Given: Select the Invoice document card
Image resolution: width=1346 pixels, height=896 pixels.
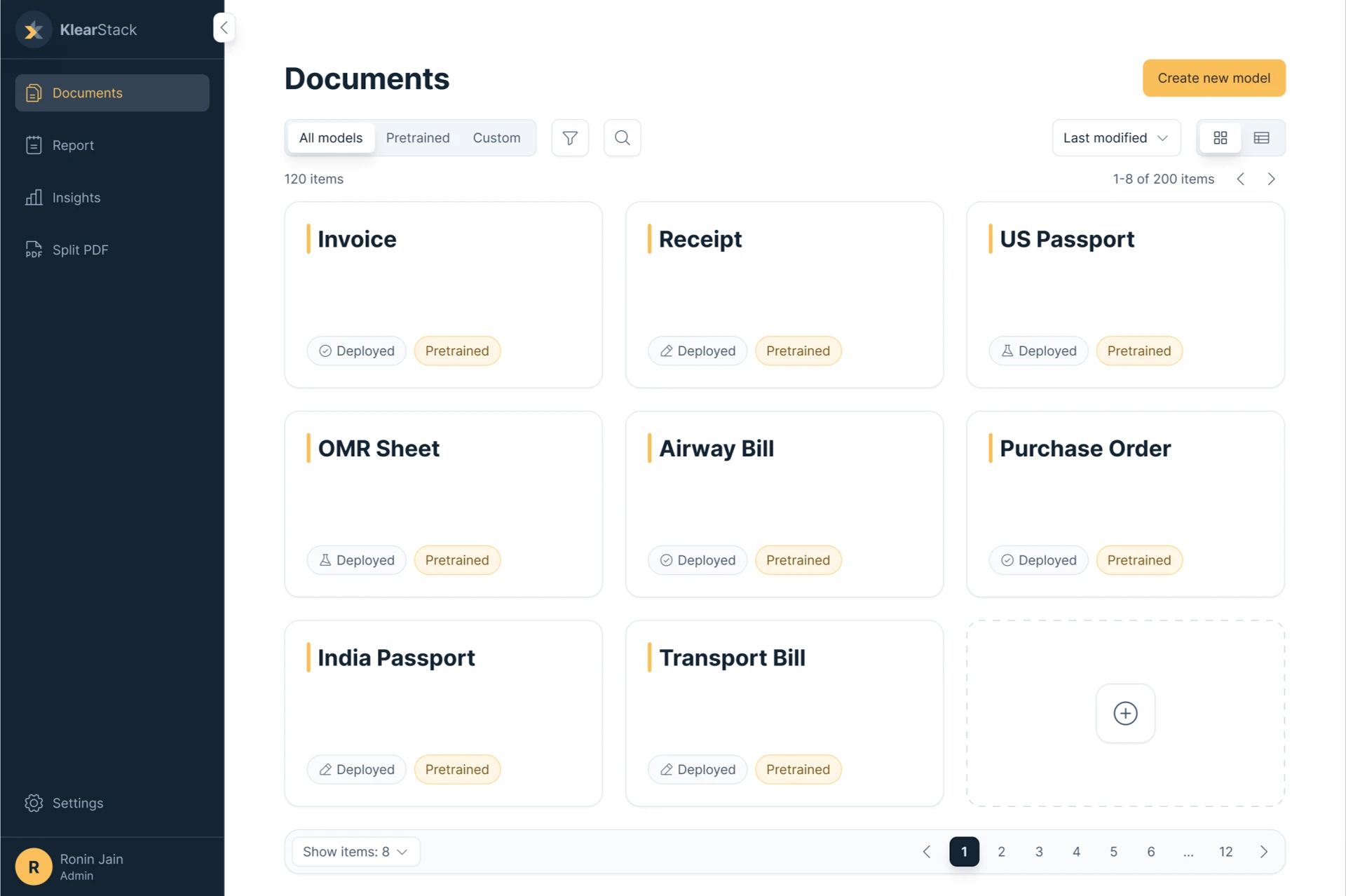Looking at the screenshot, I should [443, 294].
